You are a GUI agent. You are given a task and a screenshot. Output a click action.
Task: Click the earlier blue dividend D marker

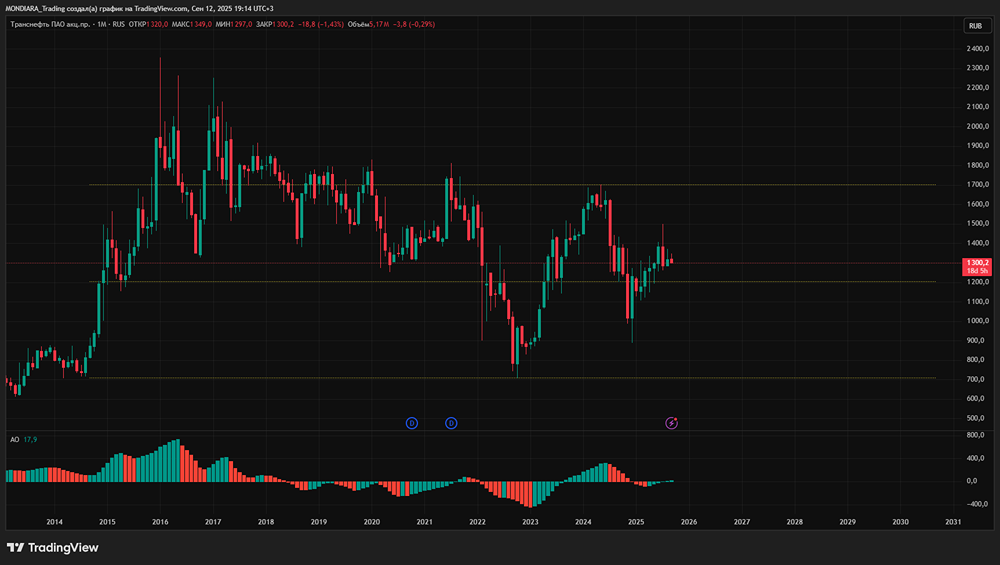[412, 423]
